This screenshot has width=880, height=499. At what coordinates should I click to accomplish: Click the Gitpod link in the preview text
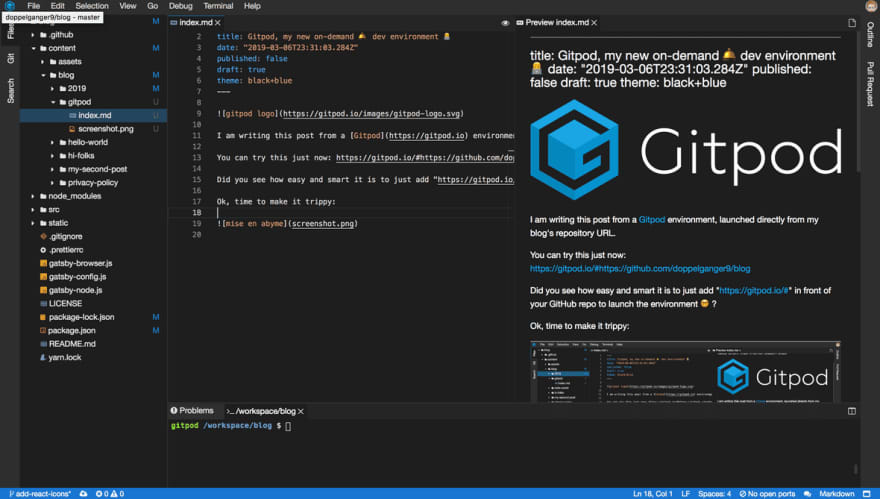click(x=651, y=219)
